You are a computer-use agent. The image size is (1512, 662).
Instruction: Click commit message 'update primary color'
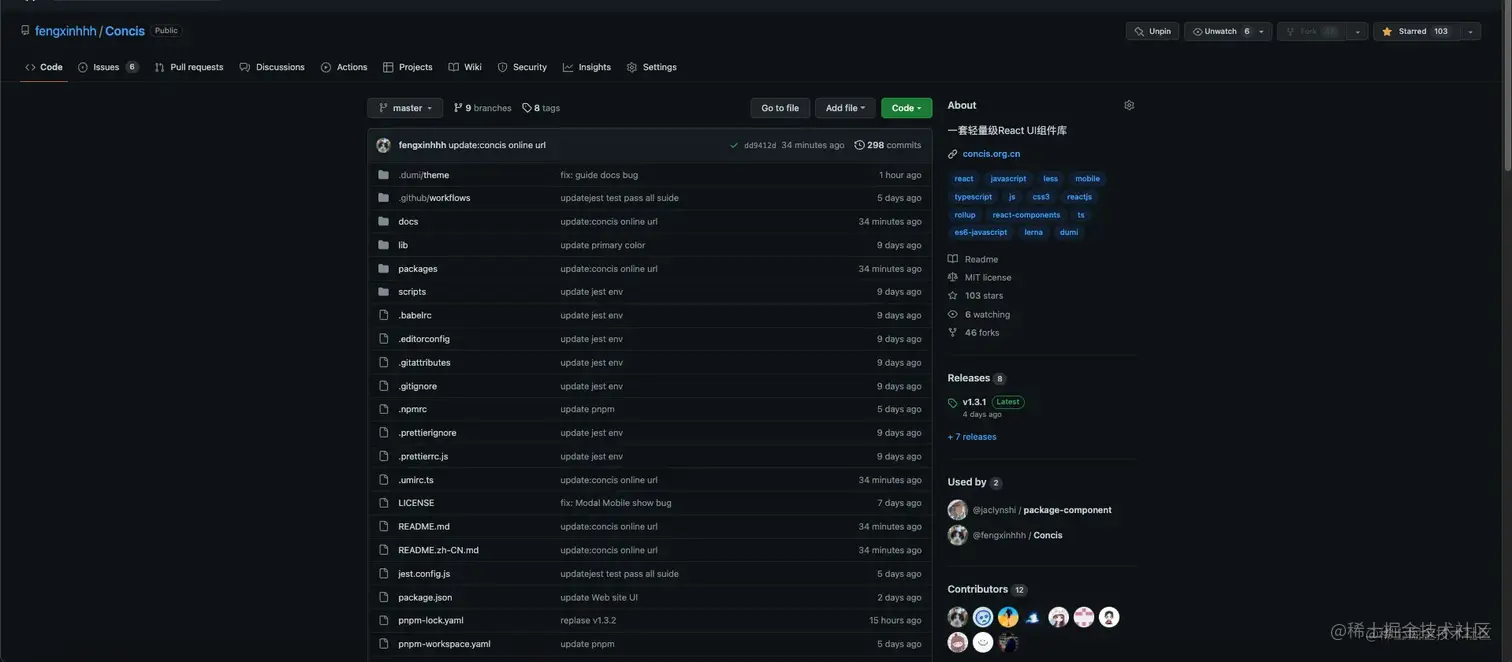(x=603, y=245)
